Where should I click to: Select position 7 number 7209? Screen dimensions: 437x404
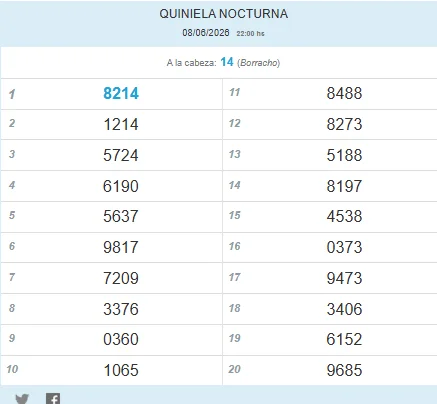121,278
